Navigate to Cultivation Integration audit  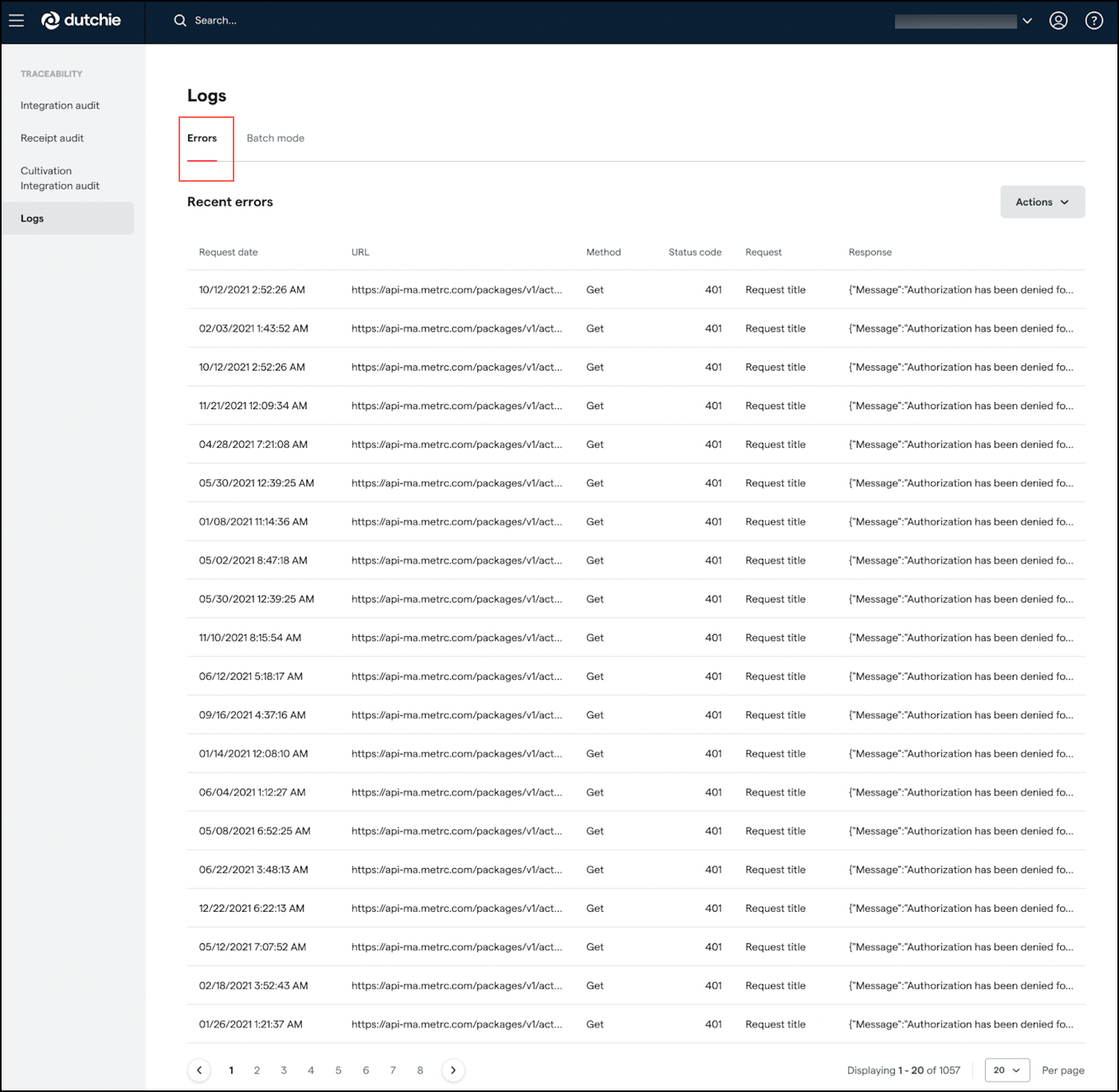[60, 178]
